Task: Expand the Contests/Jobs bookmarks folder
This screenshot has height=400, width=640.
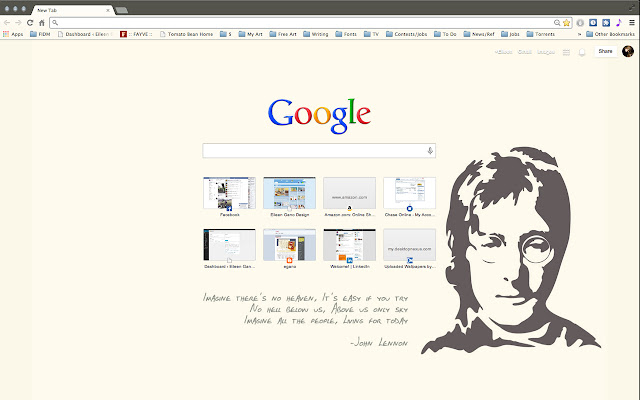Action: [407, 34]
